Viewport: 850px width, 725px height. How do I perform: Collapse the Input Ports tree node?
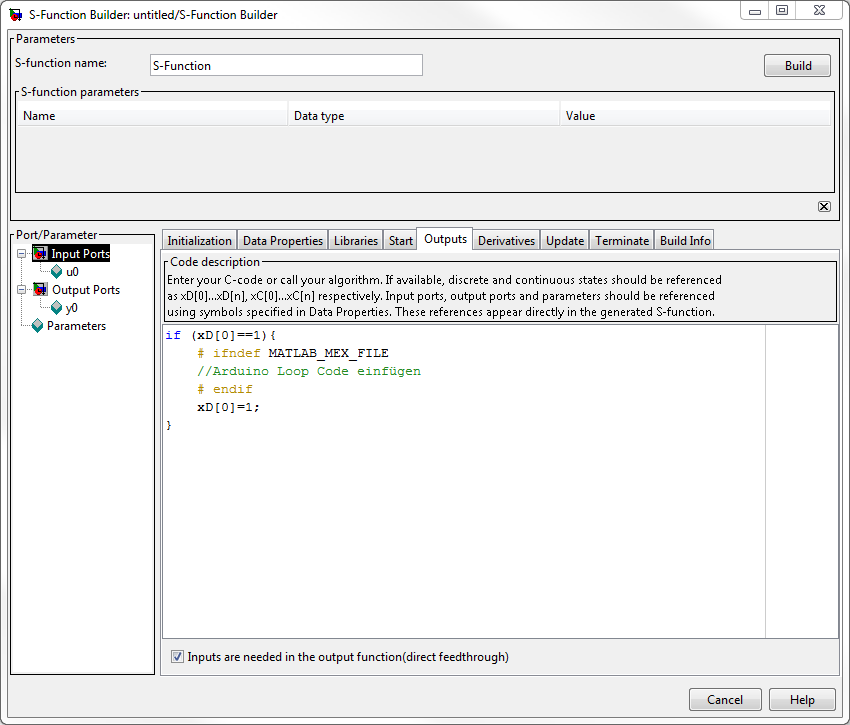21,254
